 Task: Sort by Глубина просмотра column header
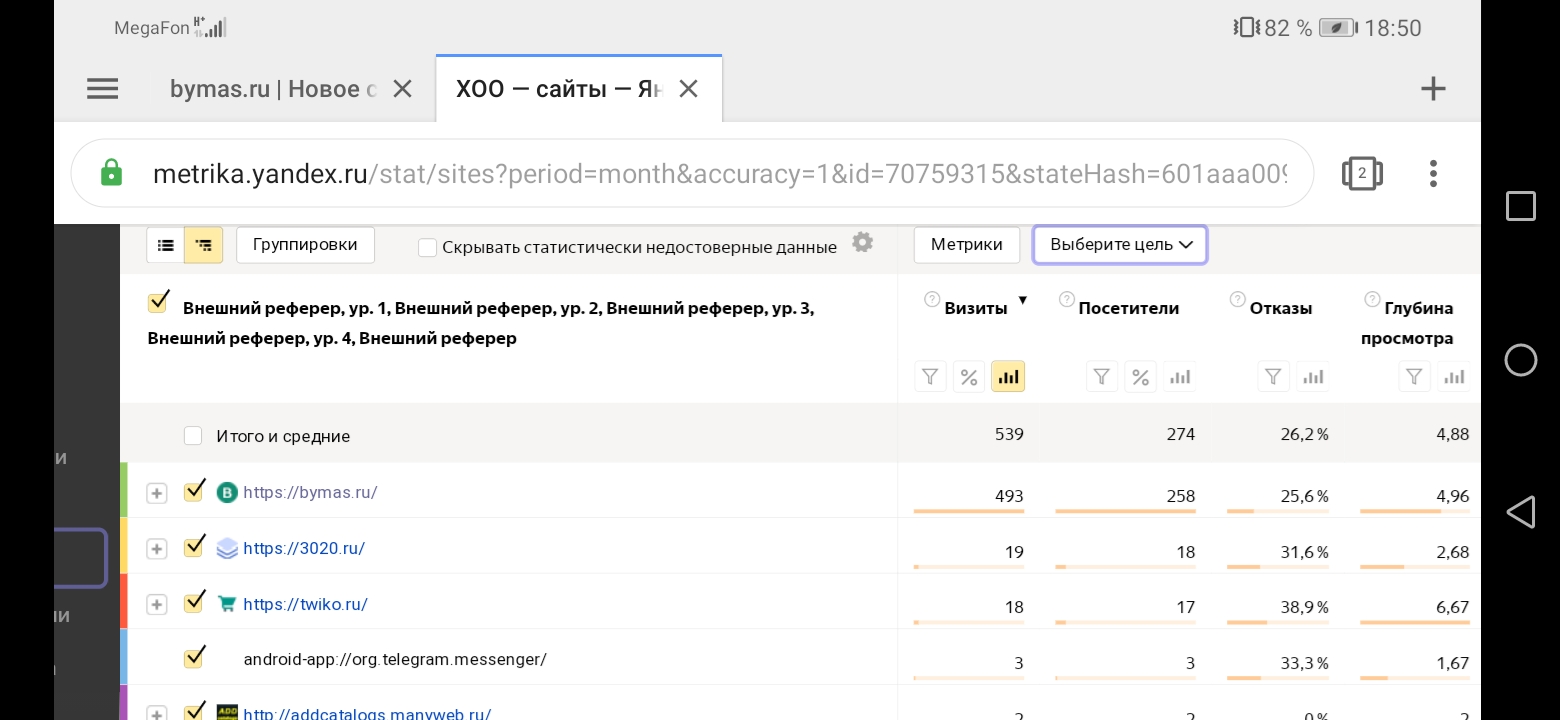coord(1407,323)
